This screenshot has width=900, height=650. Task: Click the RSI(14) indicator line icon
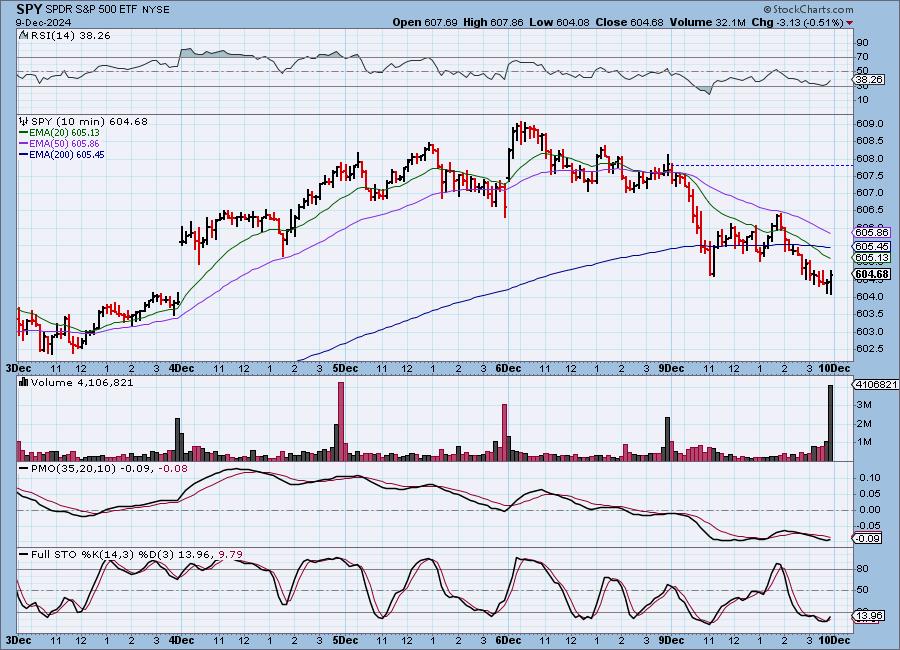point(24,35)
